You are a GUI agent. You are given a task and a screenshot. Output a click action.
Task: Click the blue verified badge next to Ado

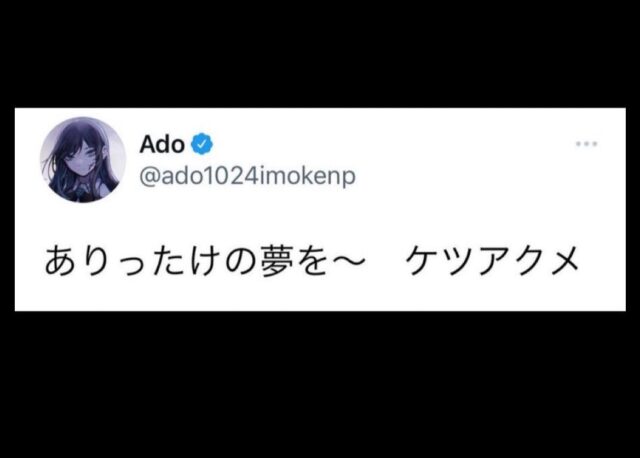point(202,144)
